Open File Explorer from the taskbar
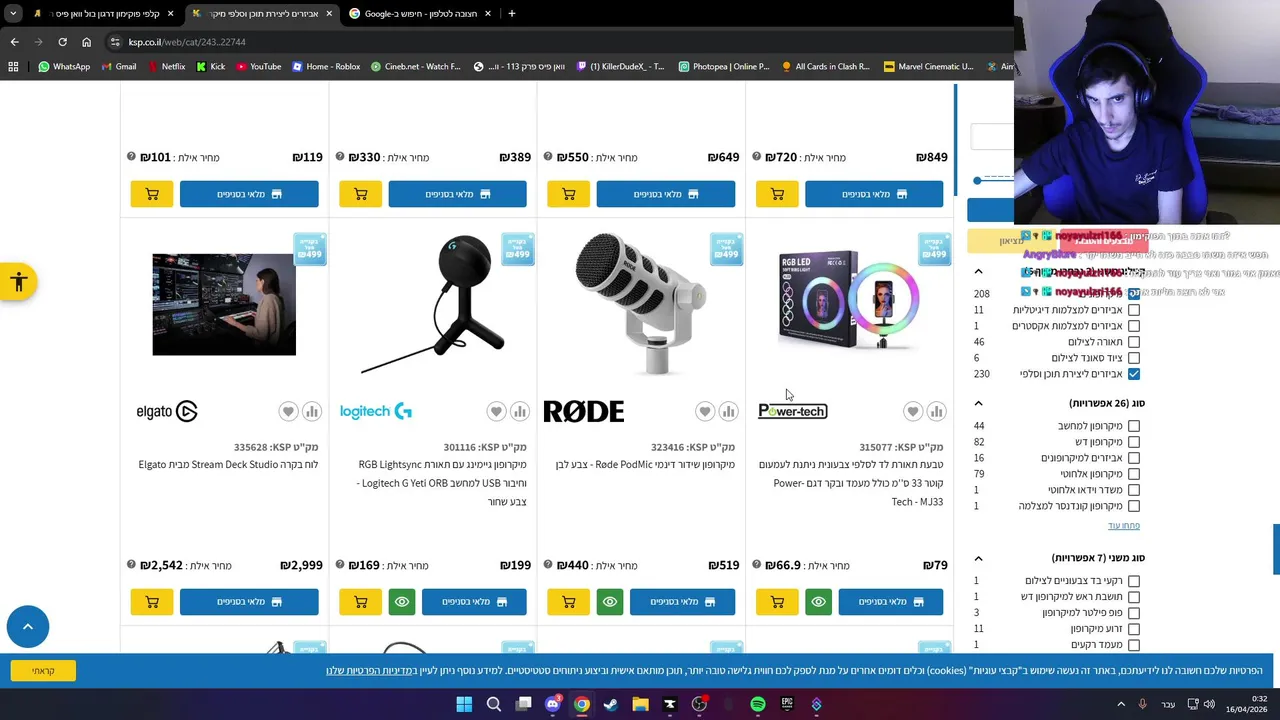Image resolution: width=1280 pixels, height=720 pixels. [640, 704]
